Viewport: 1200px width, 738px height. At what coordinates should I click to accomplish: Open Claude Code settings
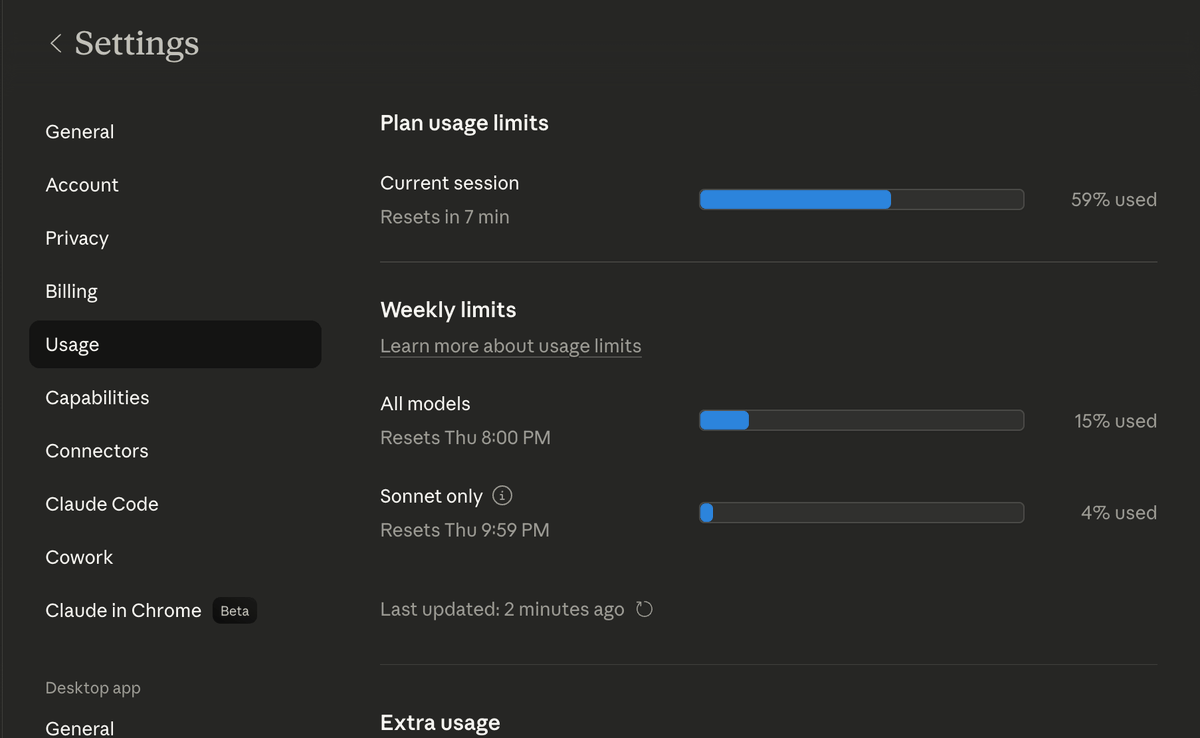point(175,504)
